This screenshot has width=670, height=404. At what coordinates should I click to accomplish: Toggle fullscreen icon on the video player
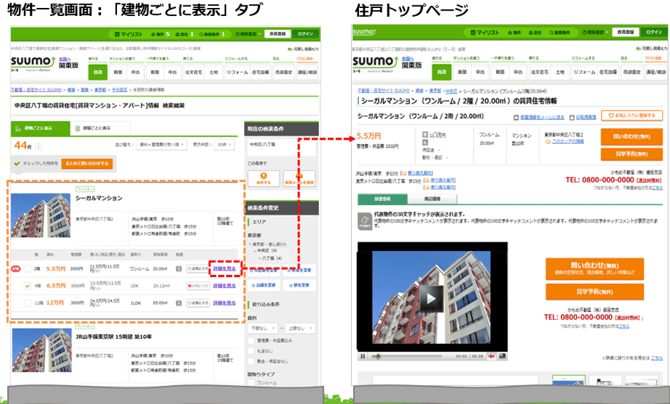click(x=502, y=356)
